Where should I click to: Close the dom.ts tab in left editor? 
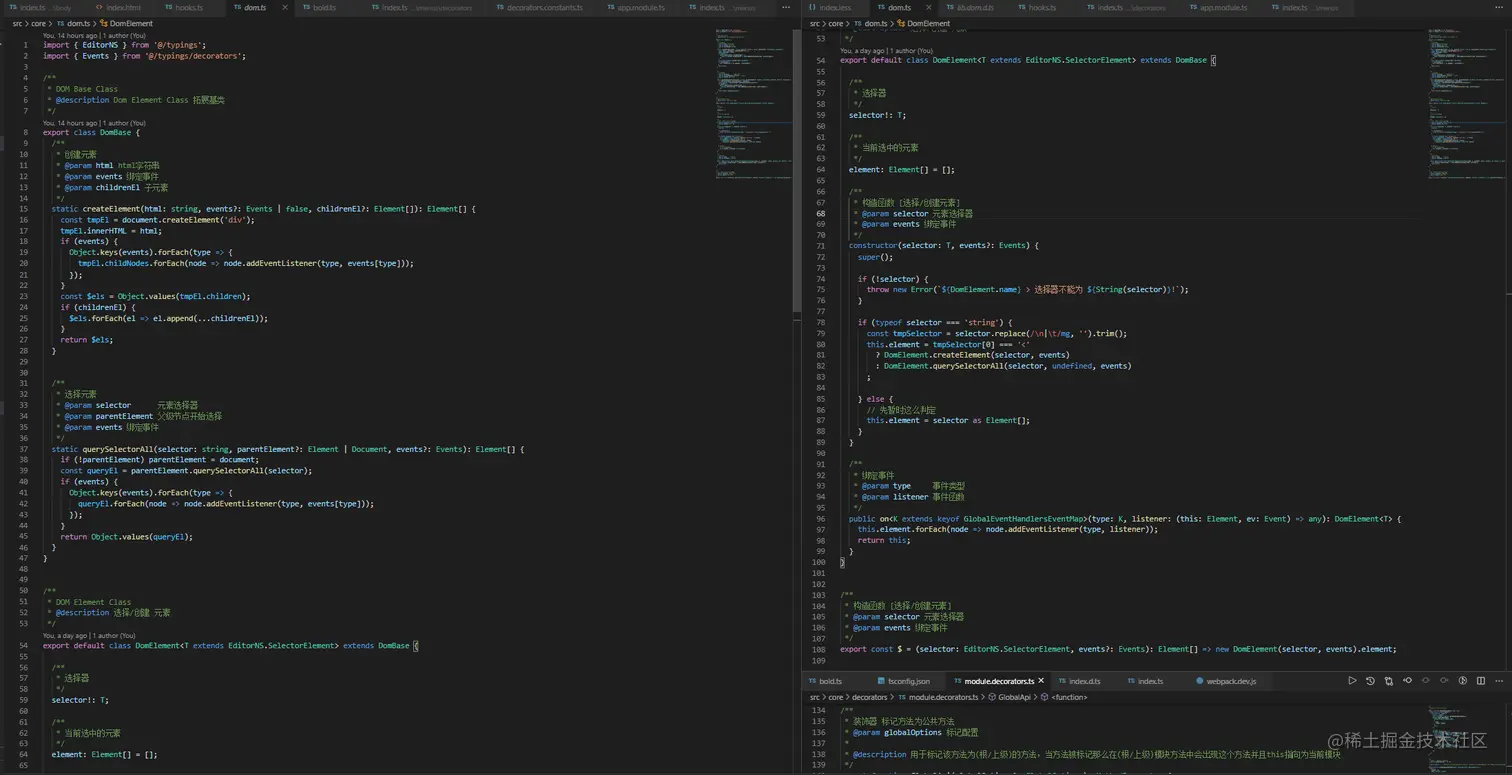285,7
